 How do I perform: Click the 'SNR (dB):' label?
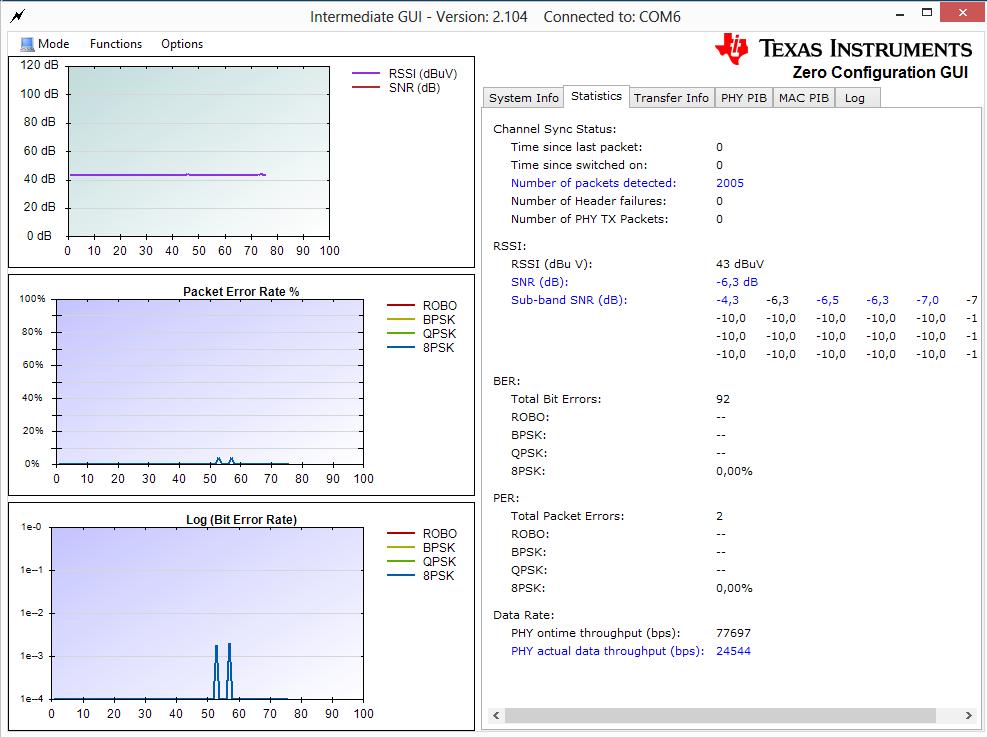coord(539,282)
